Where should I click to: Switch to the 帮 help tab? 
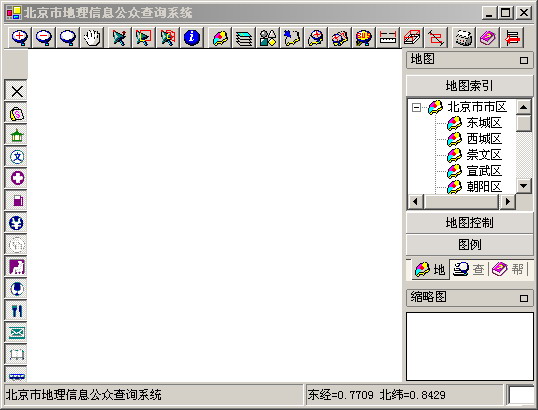[x=508, y=269]
